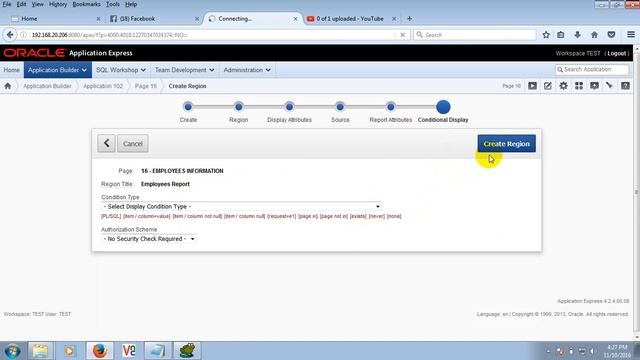Expand the SQL Workshop menu
This screenshot has height=360, width=640.
coord(121,70)
